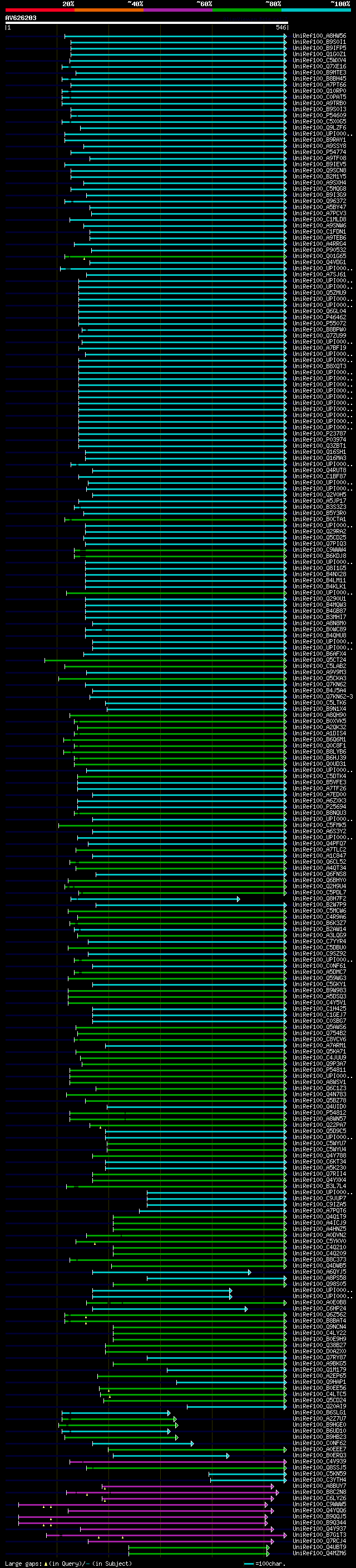Open hit UniRef100_Q7PIQ3
The height and width of the screenshot is (1568, 356).
point(319,543)
